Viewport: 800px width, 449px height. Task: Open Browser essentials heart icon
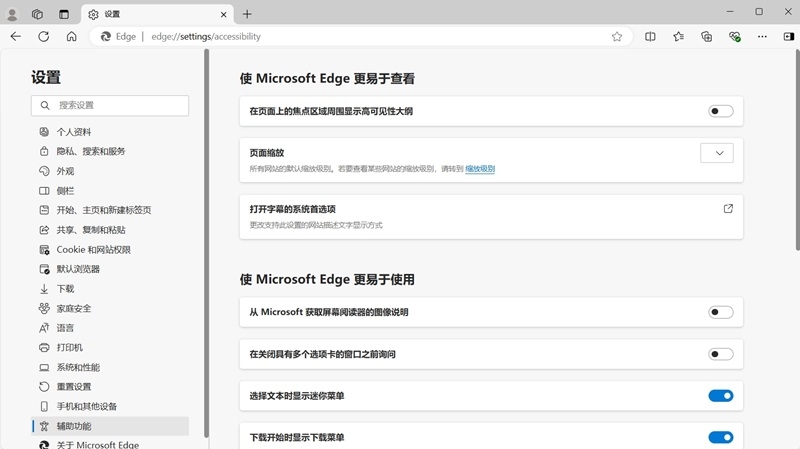point(735,36)
